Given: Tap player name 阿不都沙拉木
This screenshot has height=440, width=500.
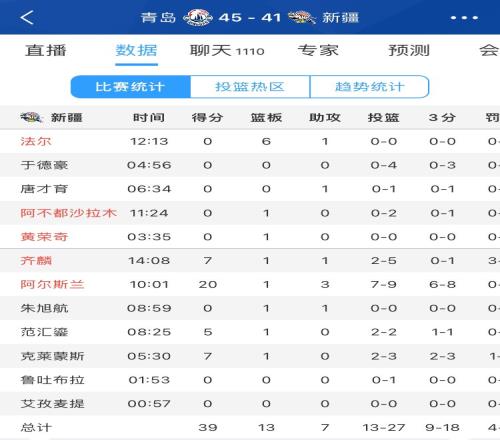Looking at the screenshot, I should tap(69, 213).
